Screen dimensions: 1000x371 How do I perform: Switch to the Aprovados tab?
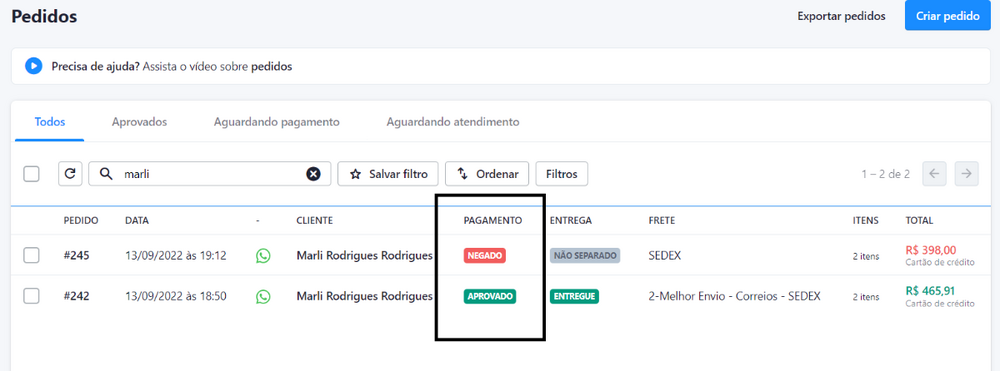(139, 122)
